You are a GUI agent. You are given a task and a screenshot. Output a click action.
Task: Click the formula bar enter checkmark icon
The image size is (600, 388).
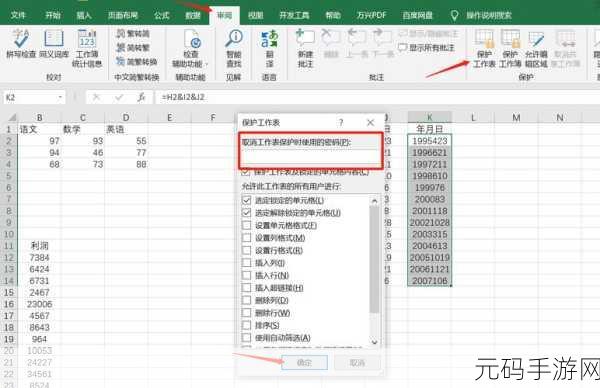tap(119, 98)
